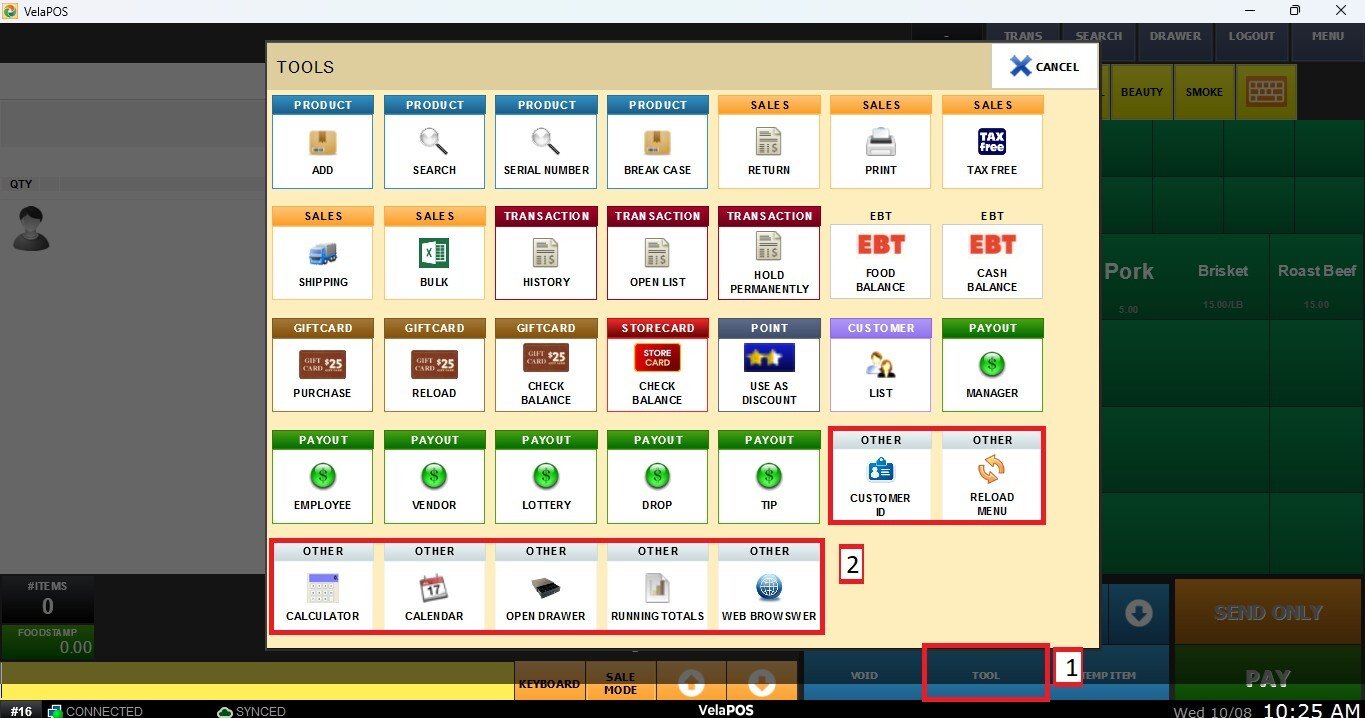Select Payout Vendor option
Image resolution: width=1365 pixels, height=718 pixels.
click(x=434, y=485)
